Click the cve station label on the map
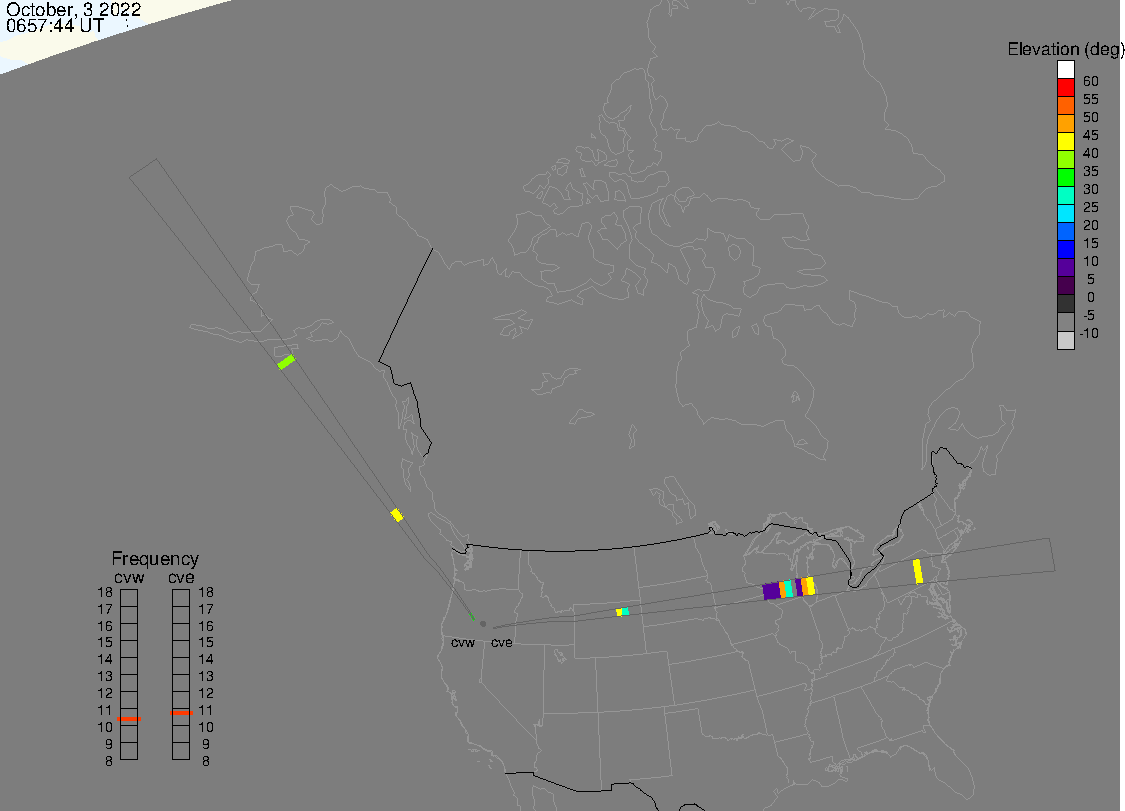This screenshot has width=1125, height=811. click(x=502, y=642)
